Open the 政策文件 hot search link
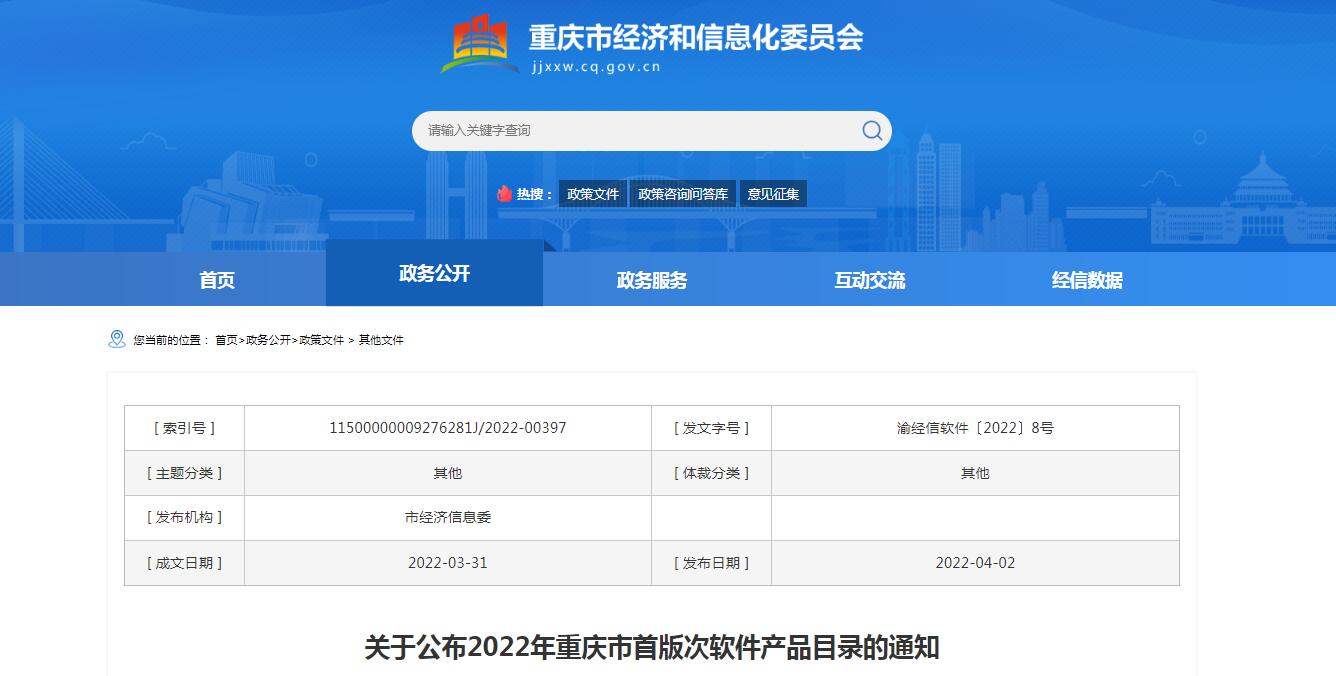 (x=593, y=194)
